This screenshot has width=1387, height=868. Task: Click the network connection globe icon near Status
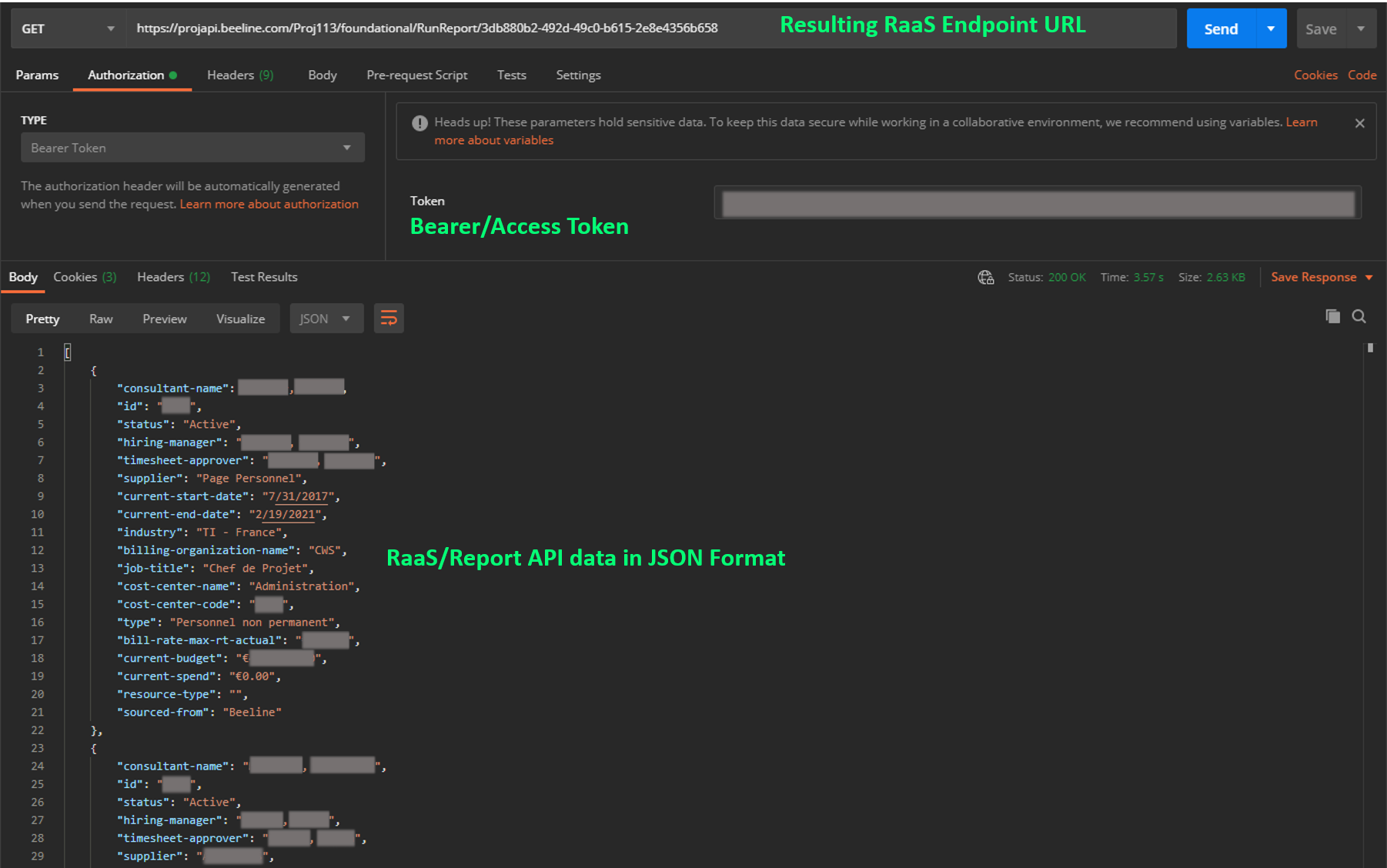[986, 277]
